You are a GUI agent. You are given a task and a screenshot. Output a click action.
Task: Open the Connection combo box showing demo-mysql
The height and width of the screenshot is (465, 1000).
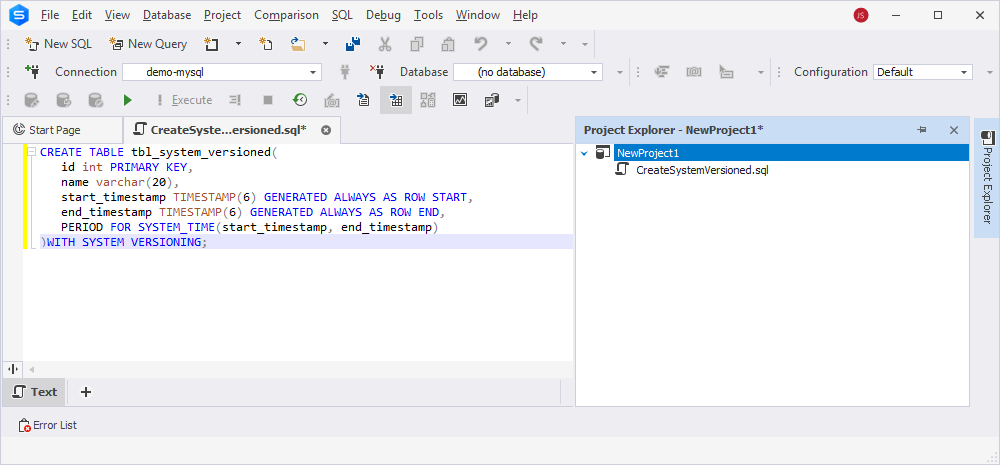[222, 72]
